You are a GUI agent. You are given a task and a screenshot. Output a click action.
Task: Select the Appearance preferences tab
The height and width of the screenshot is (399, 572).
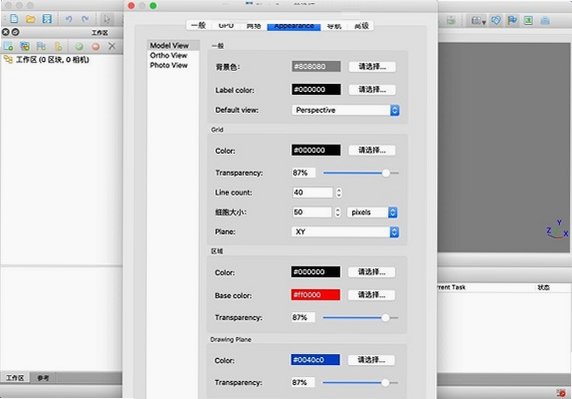click(x=294, y=26)
